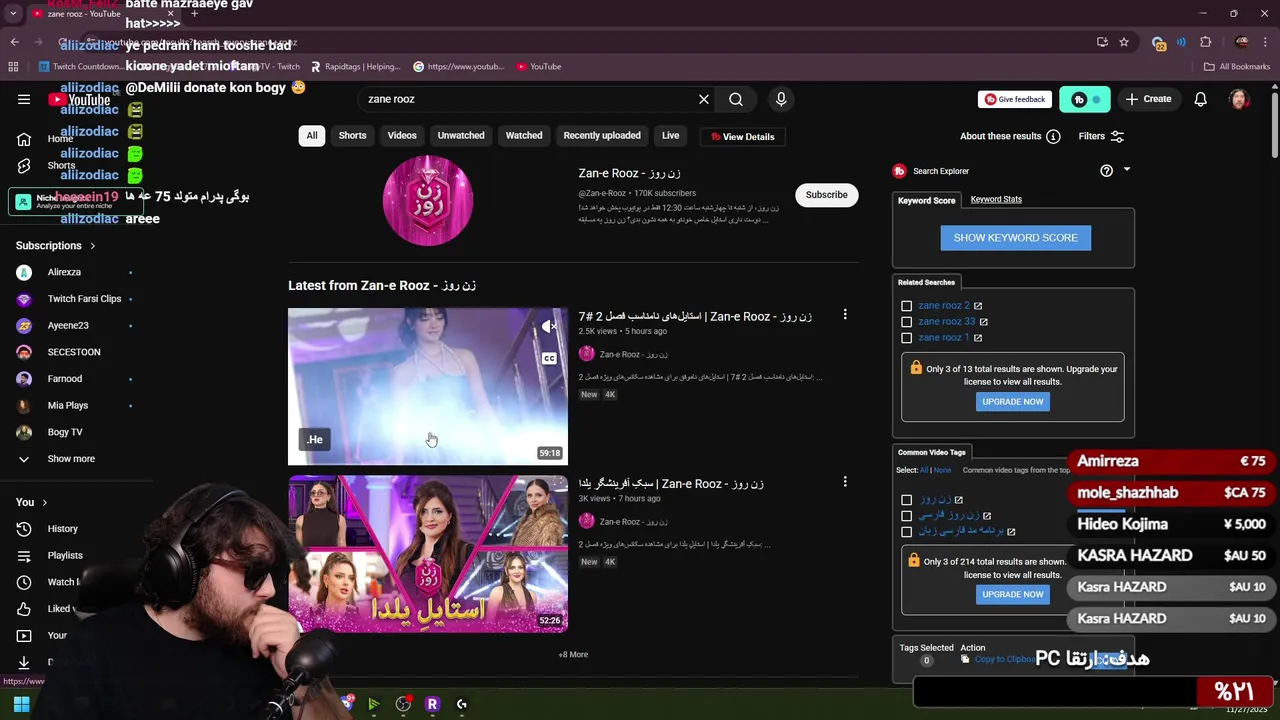This screenshot has width=1280, height=720.
Task: Open zane rooz 2 in new tab icon
Action: [x=978, y=306]
